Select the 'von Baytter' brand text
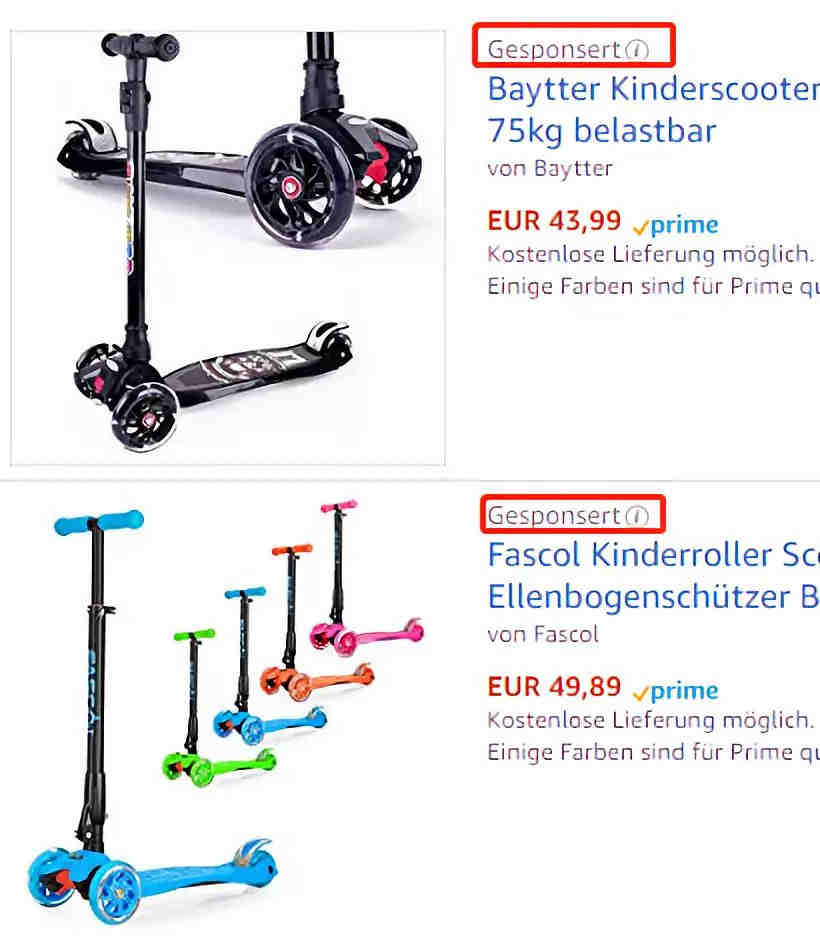The width and height of the screenshot is (820, 942). [x=550, y=168]
